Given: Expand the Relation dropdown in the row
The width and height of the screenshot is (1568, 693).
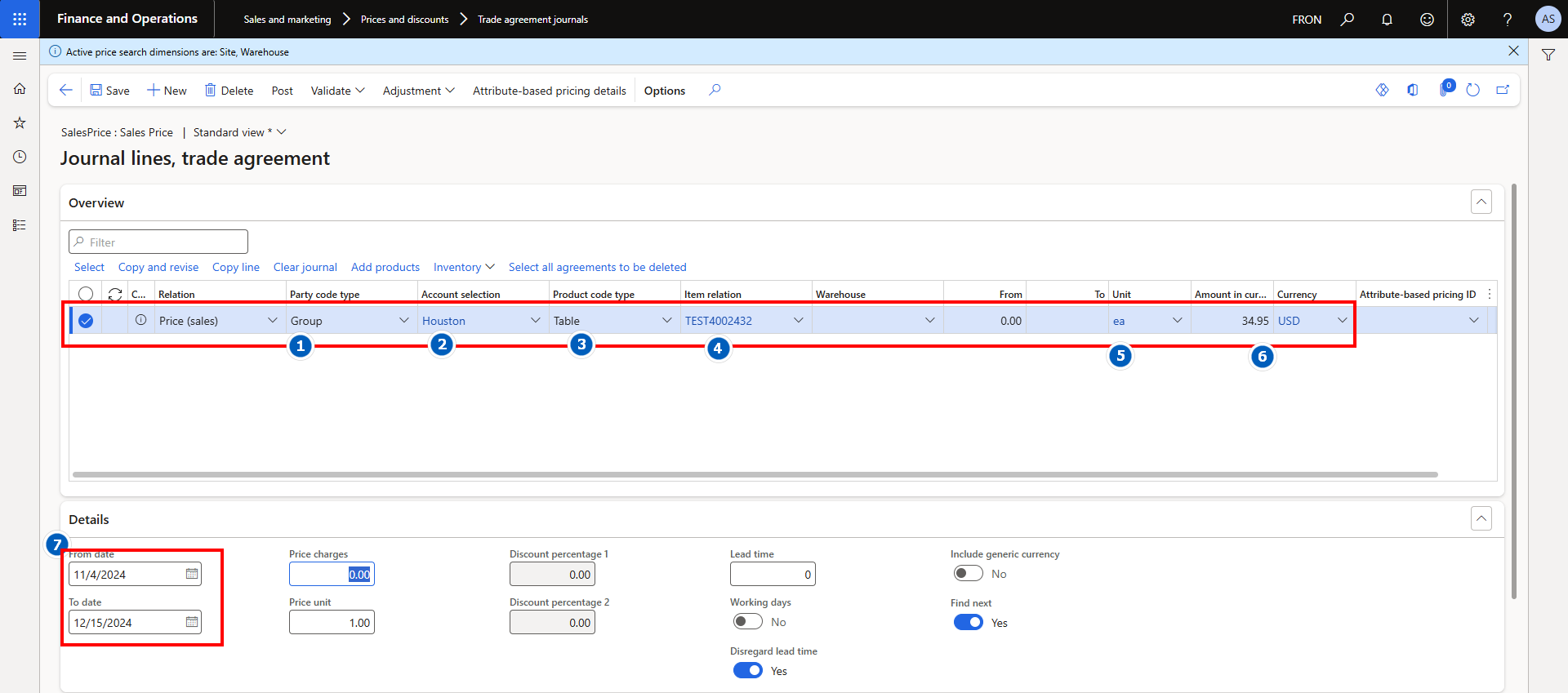Looking at the screenshot, I should click(x=272, y=321).
